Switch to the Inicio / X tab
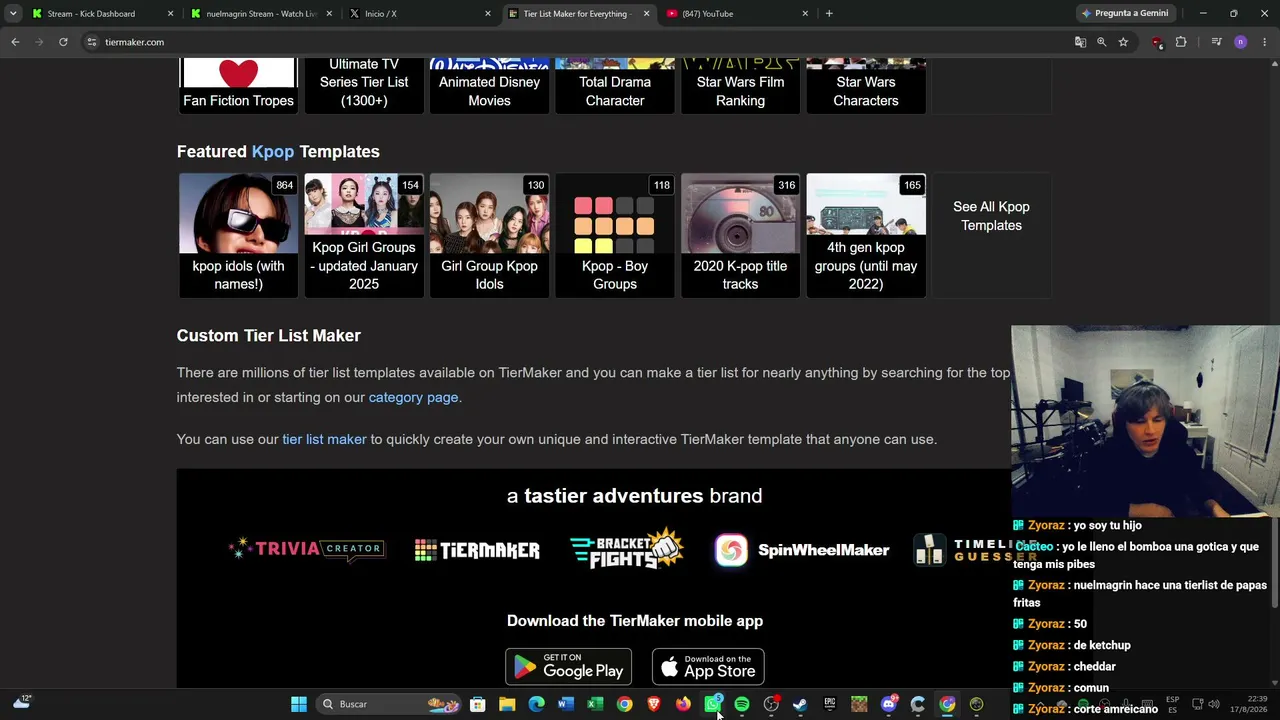The height and width of the screenshot is (720, 1280). [x=418, y=13]
